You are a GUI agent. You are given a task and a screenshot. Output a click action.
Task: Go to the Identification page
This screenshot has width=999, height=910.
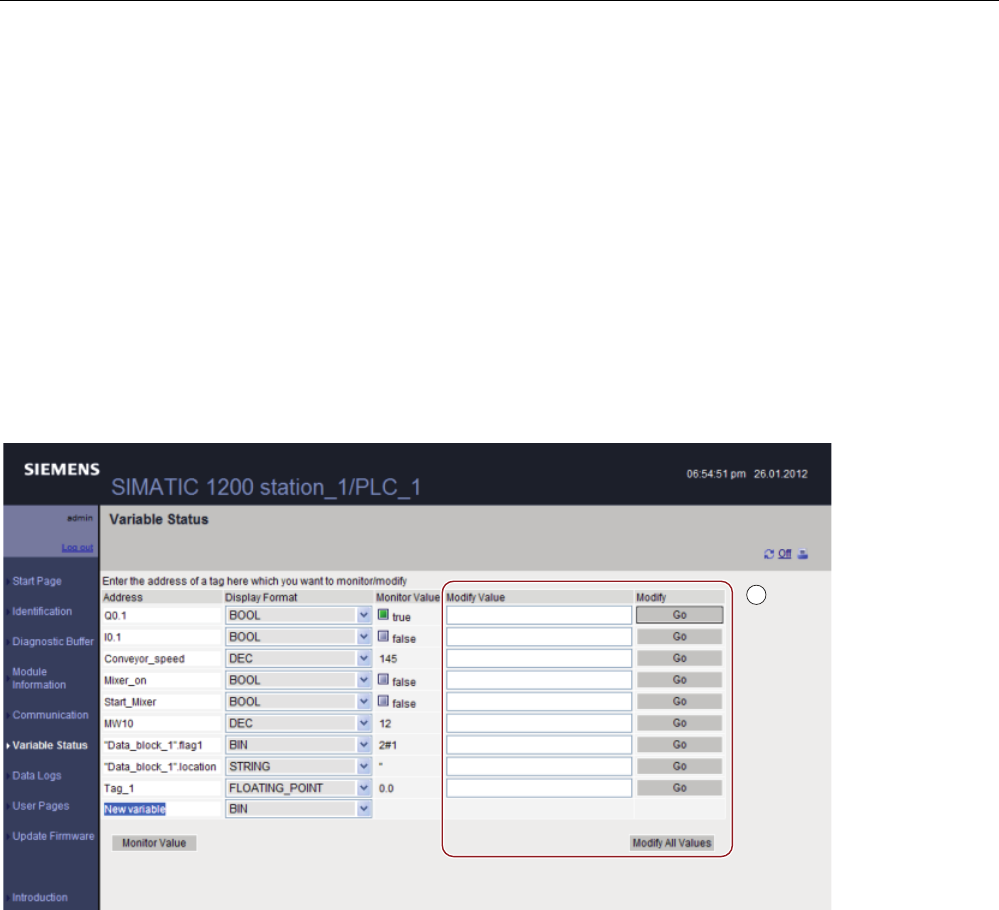pyautogui.click(x=42, y=611)
